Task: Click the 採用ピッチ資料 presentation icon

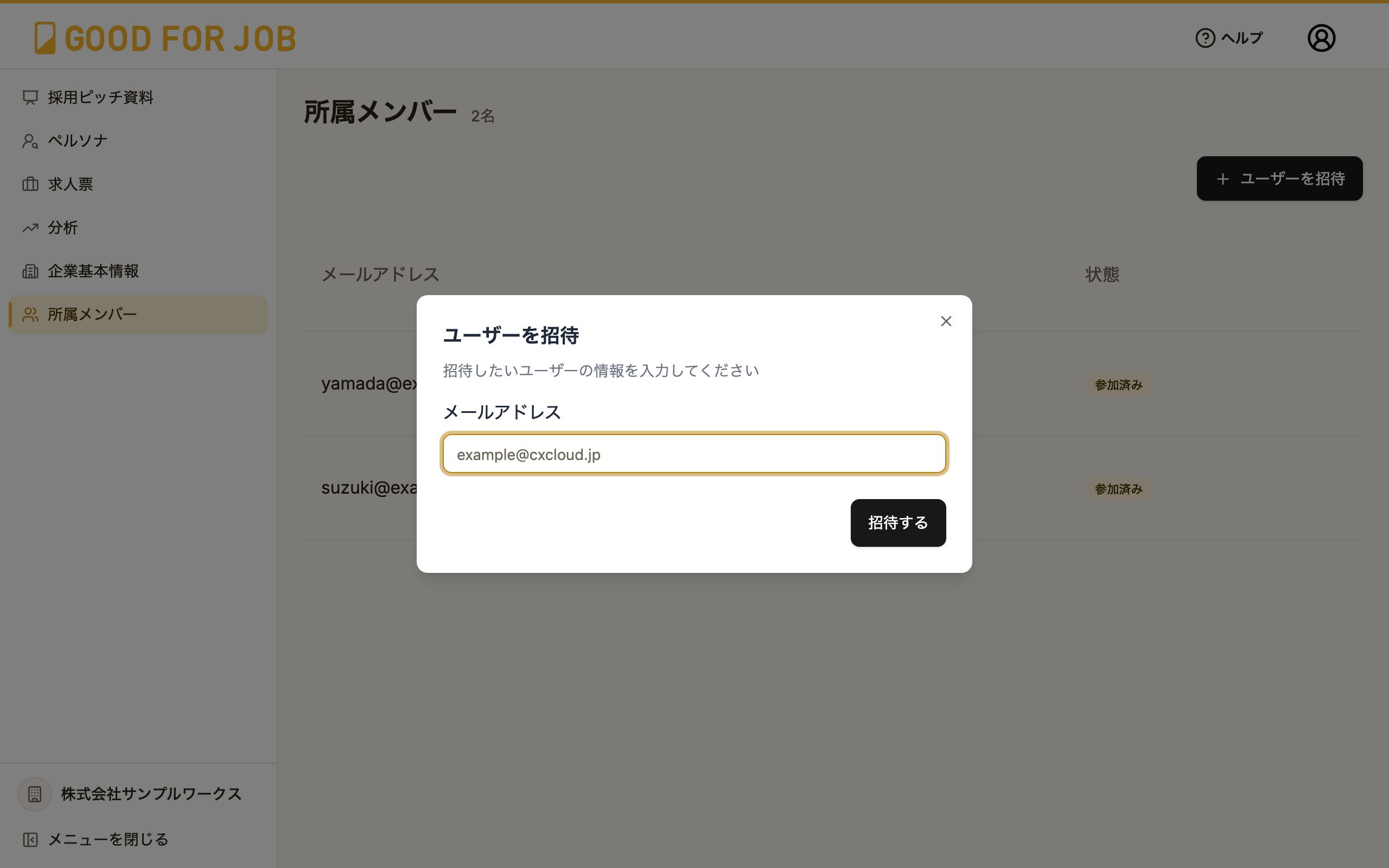Action: pos(30,98)
